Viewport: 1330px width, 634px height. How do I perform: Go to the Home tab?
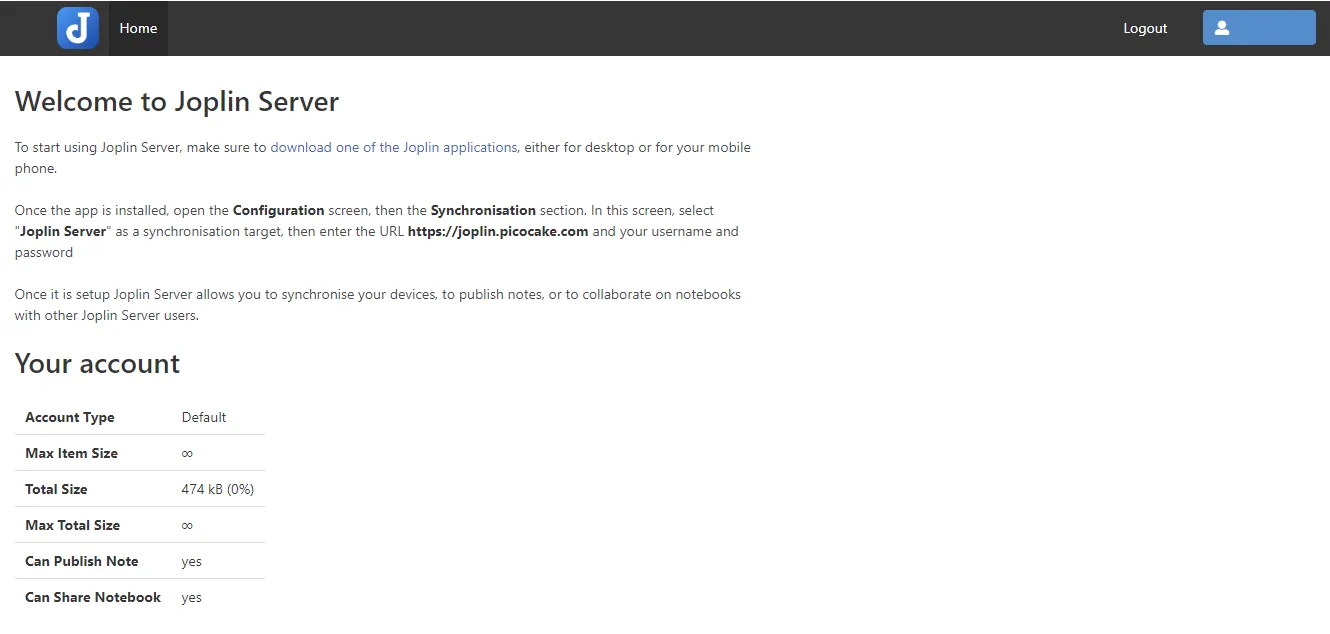138,28
